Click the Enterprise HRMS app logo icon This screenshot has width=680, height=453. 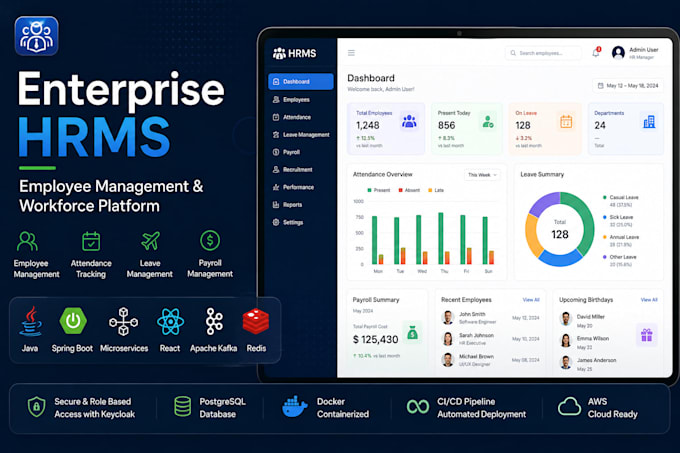pos(36,36)
